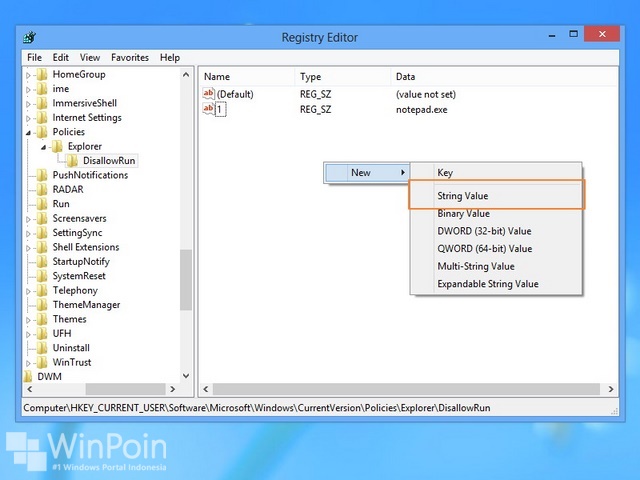640x480 pixels.
Task: Open the Help menu
Action: point(170,58)
